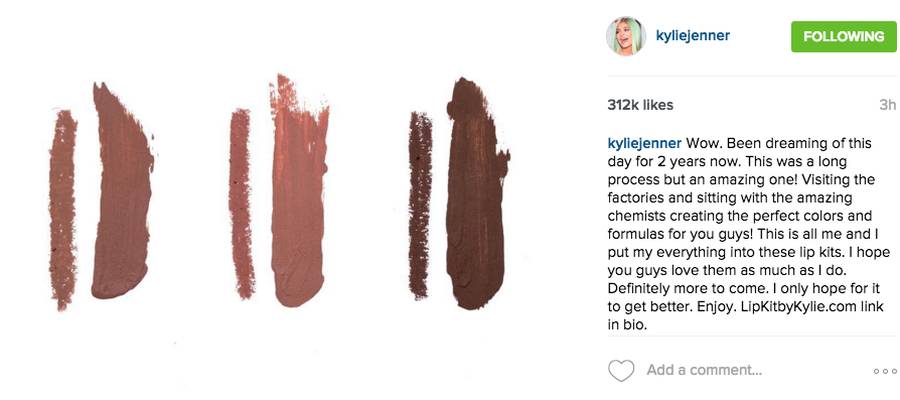This screenshot has width=900, height=400.
Task: Select the dark brown wide lipstick swatch
Action: click(x=476, y=195)
